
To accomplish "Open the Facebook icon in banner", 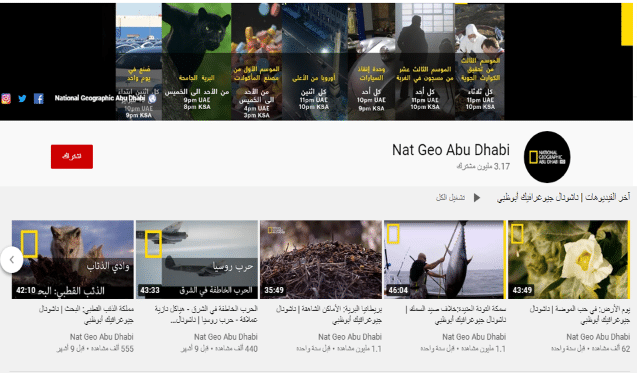I will (x=39, y=98).
